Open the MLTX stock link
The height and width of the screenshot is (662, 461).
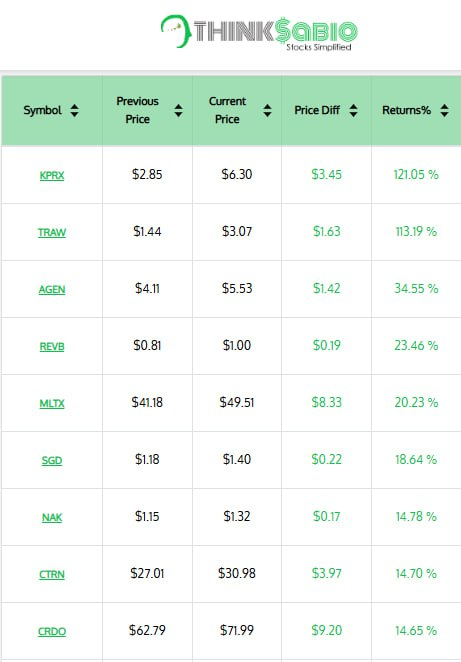click(52, 403)
